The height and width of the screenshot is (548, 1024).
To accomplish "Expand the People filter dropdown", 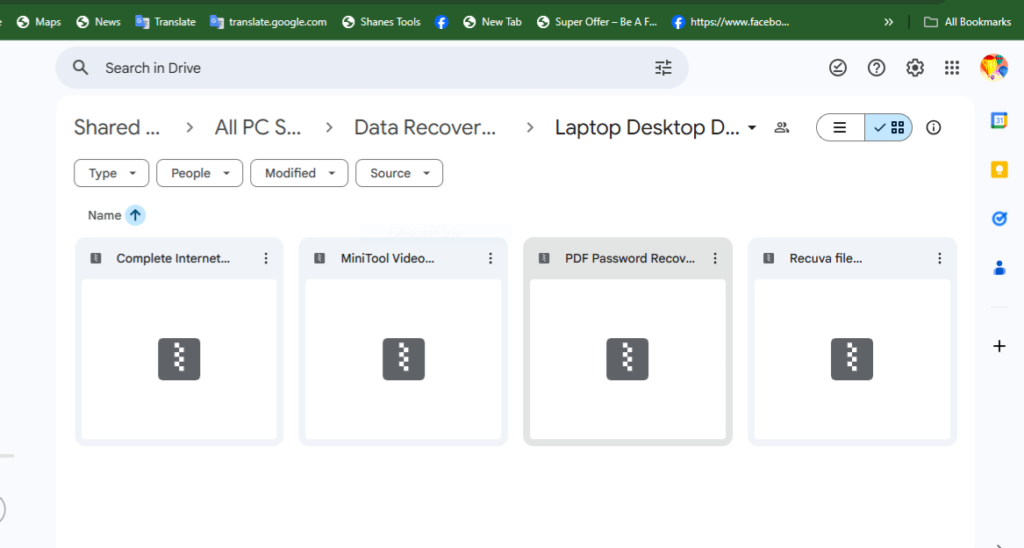I will click(x=200, y=173).
